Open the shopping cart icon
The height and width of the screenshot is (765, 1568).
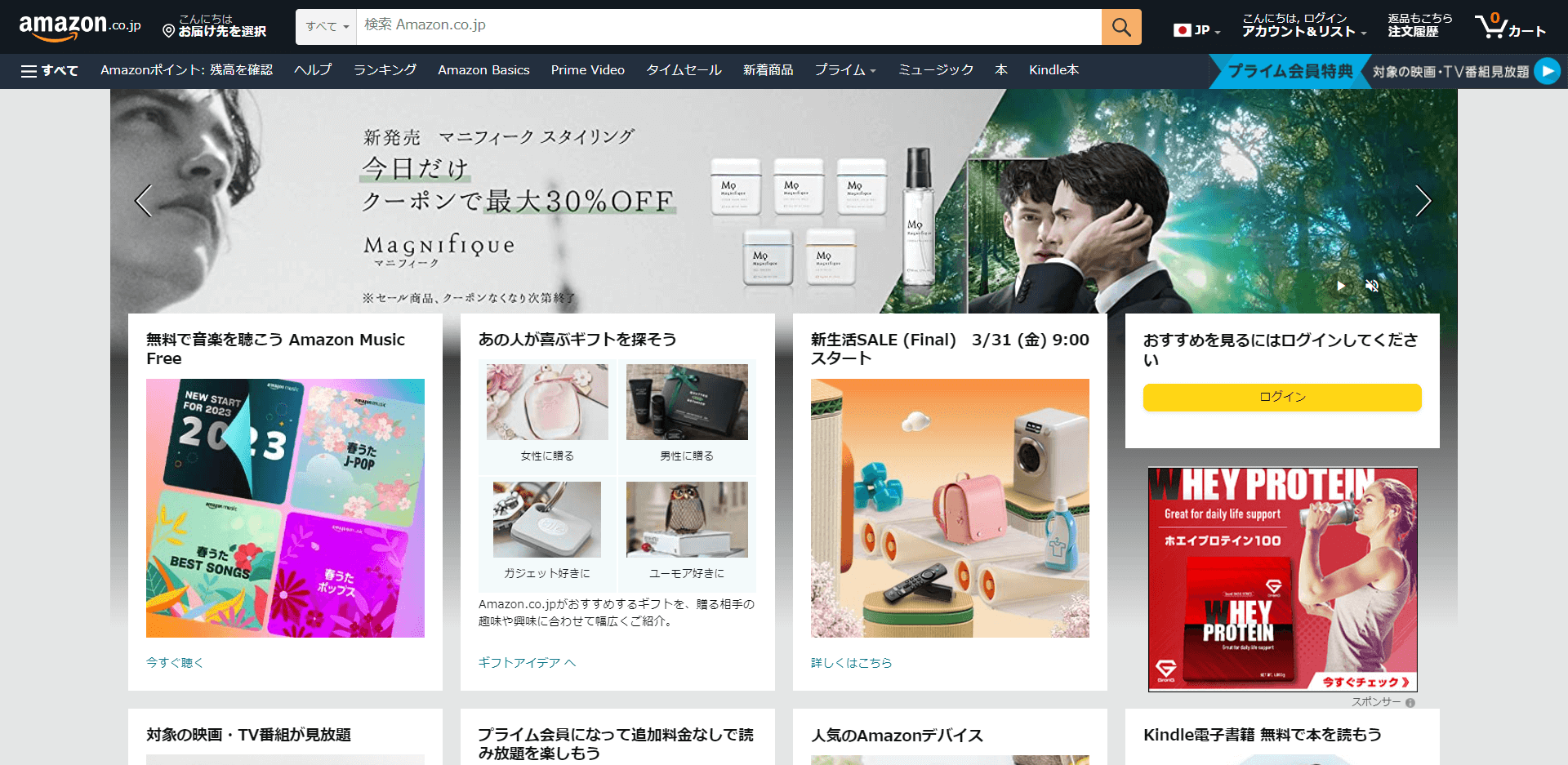(1510, 26)
